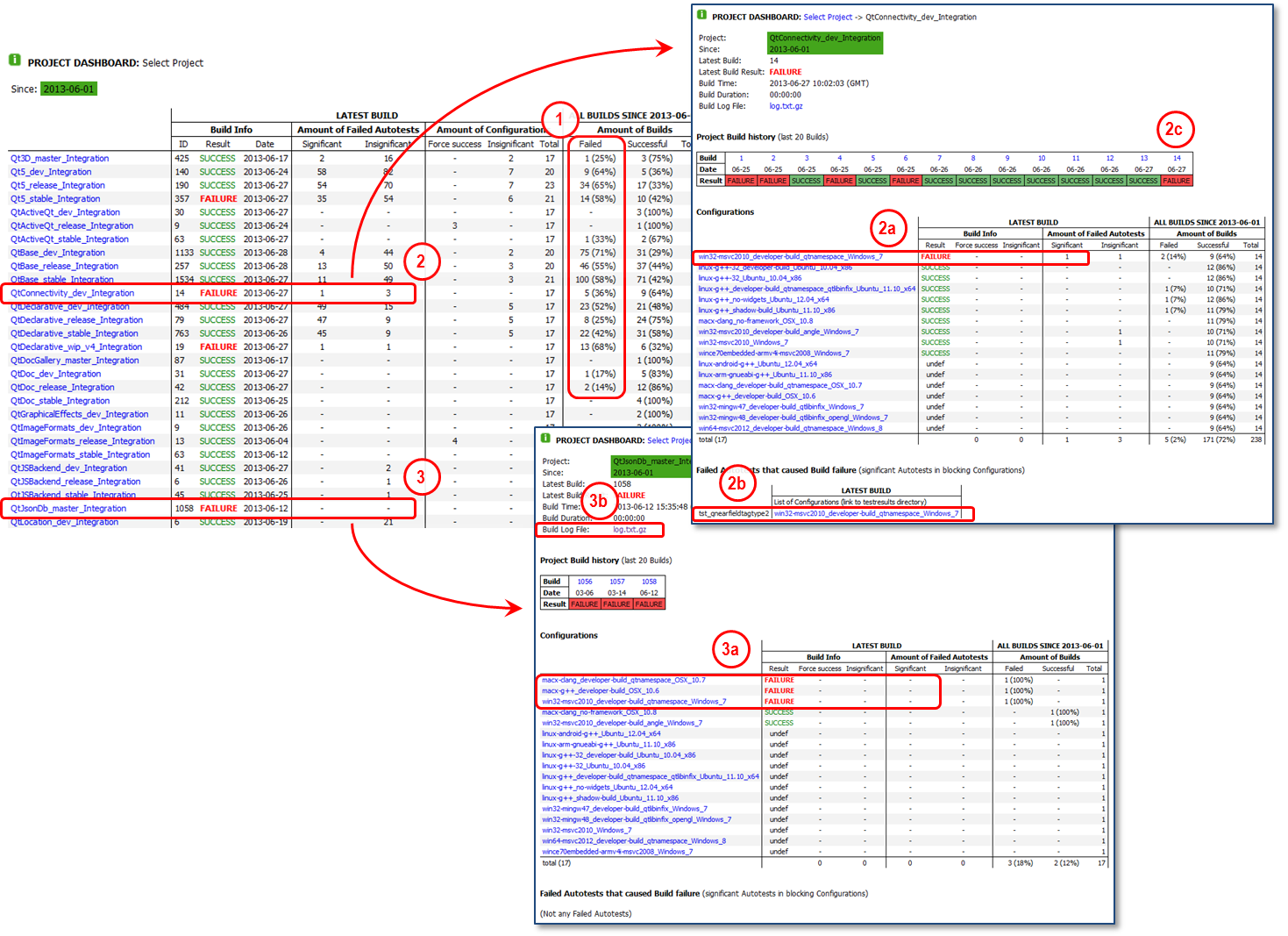The width and height of the screenshot is (1288, 936).
Task: Open macx-g++_developer-build_OSX_10.6 in QtJsonDb Configurations
Action: 601,691
